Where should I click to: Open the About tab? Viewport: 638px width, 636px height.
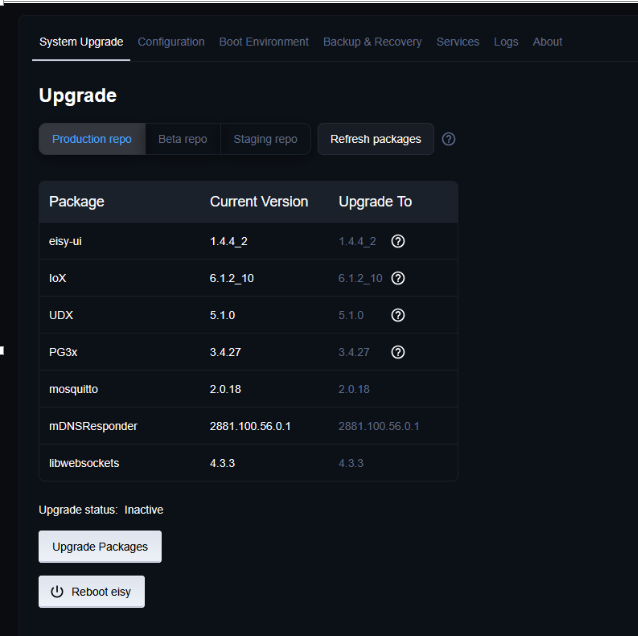click(547, 42)
